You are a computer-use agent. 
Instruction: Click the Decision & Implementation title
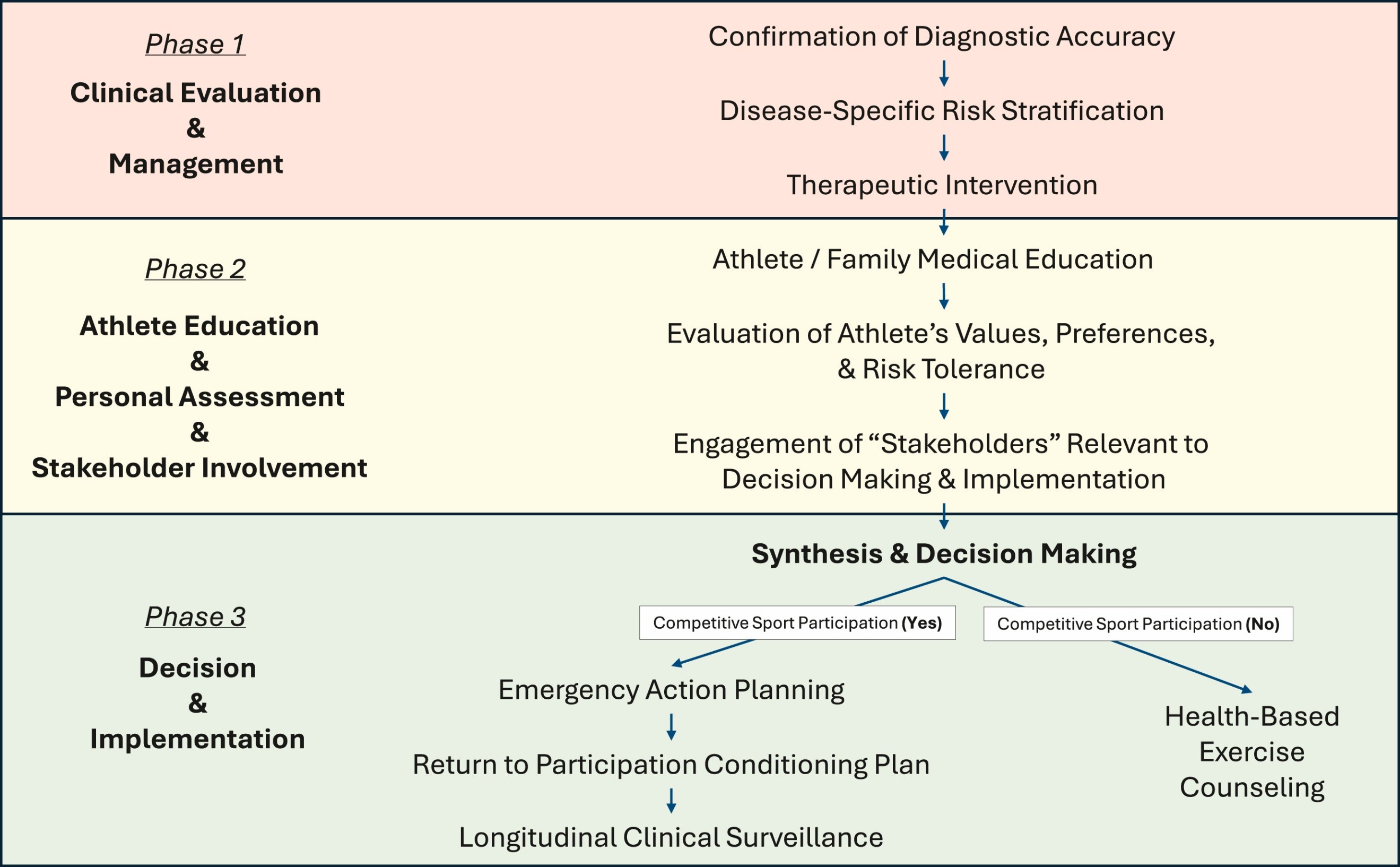click(197, 704)
